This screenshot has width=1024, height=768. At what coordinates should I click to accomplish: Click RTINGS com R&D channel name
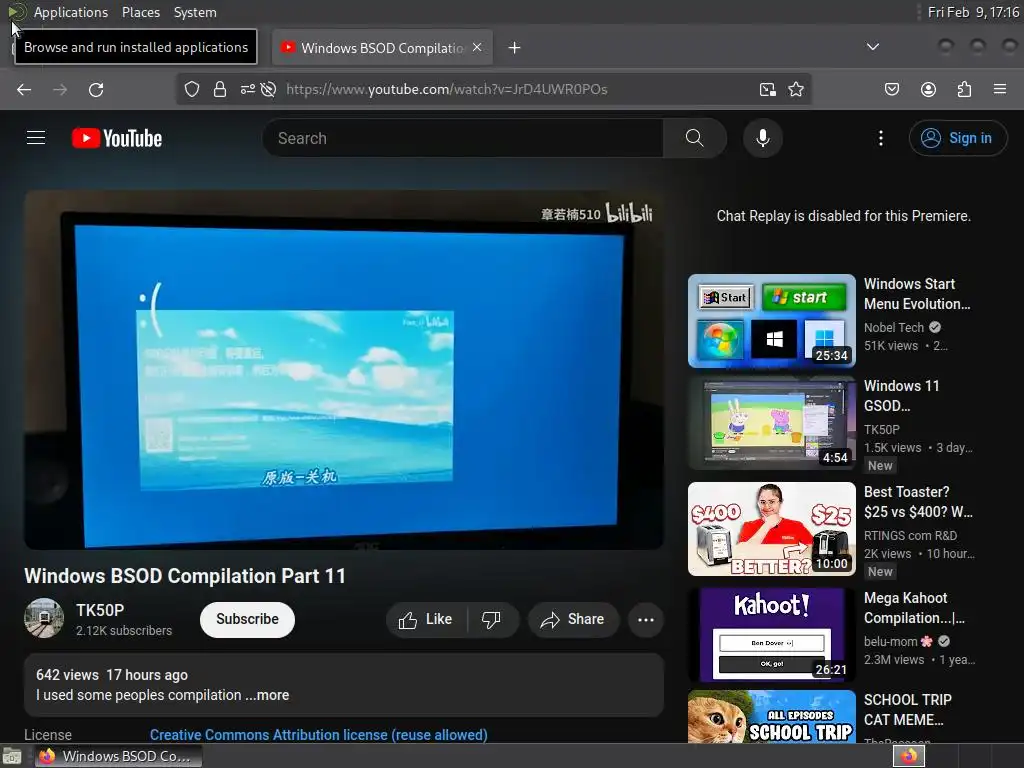pos(910,536)
